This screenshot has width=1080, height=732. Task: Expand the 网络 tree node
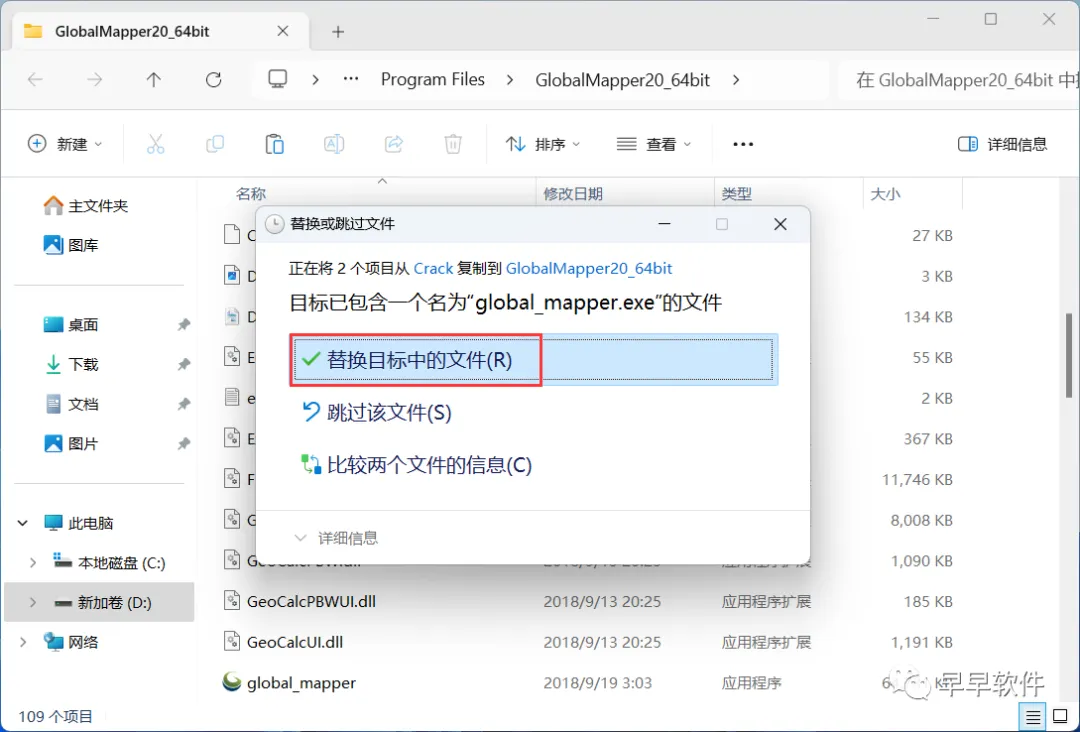coord(23,642)
